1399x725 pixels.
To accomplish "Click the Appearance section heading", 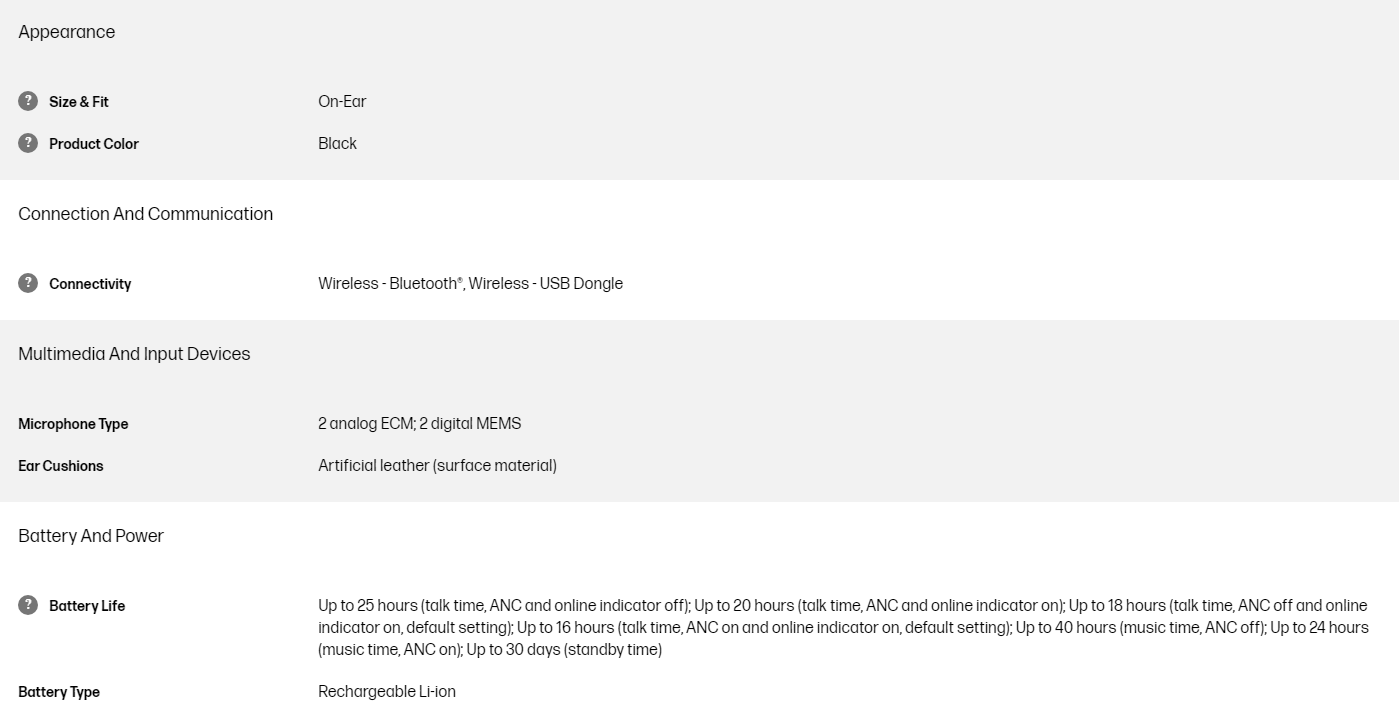I will point(67,32).
